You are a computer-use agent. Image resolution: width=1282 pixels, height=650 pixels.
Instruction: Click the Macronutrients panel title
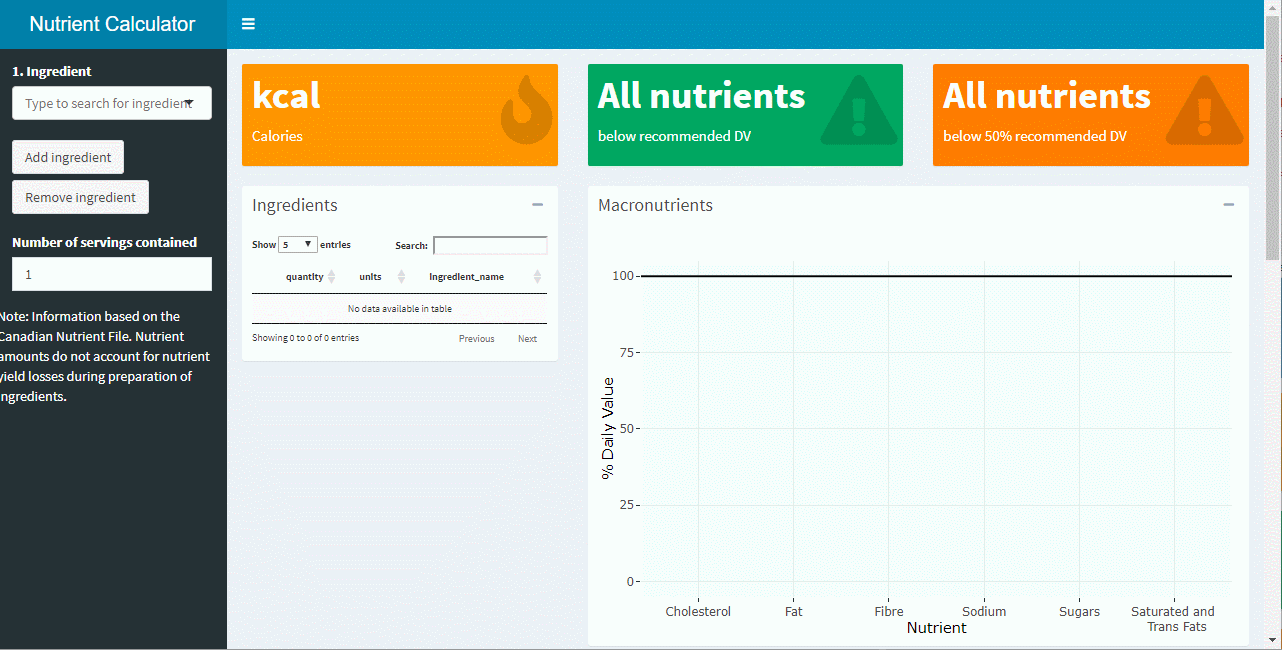655,205
